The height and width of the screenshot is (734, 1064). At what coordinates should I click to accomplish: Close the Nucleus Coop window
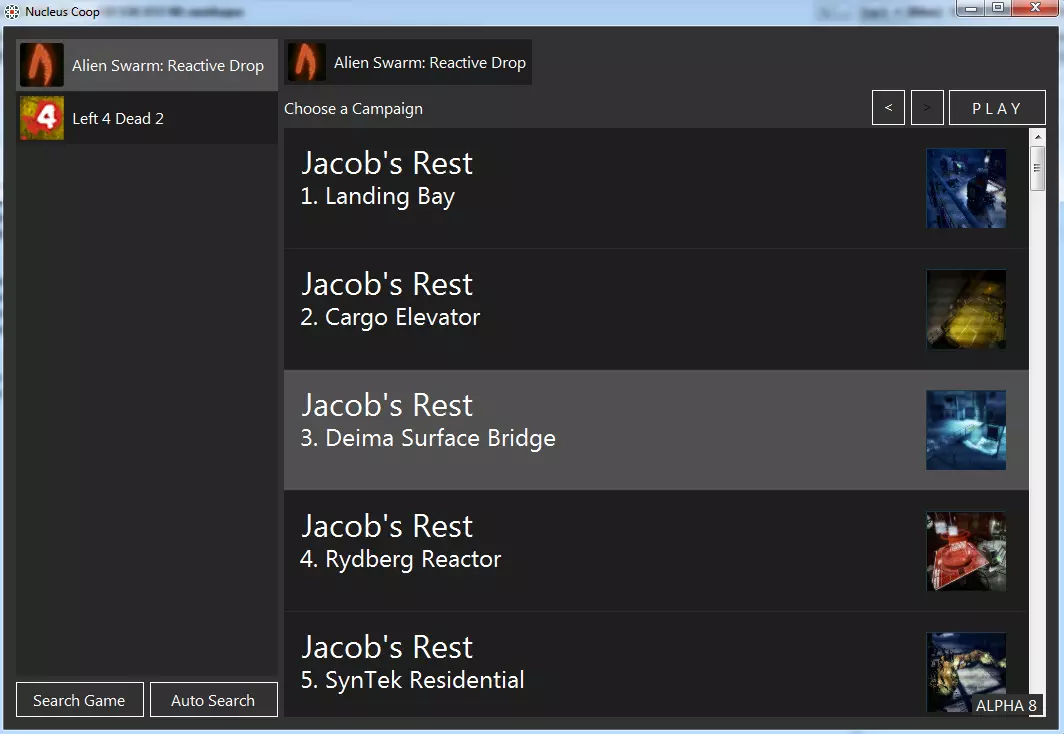[1035, 8]
